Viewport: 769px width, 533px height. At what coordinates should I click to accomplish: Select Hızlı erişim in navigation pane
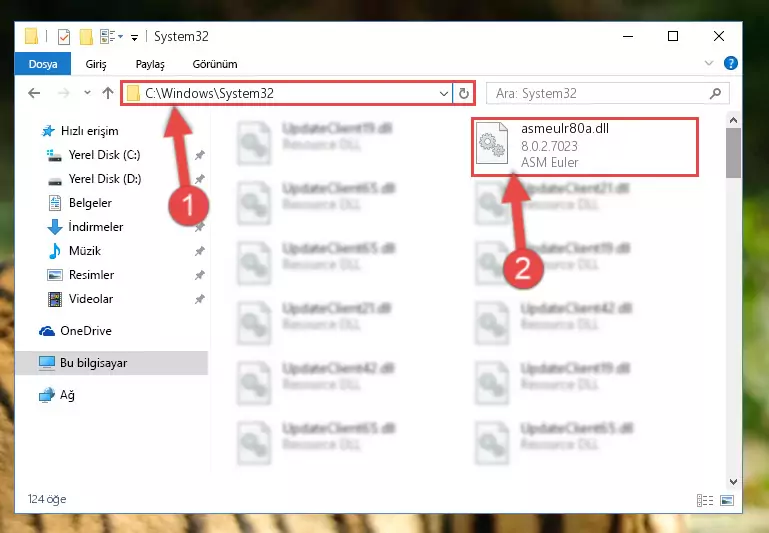pyautogui.click(x=89, y=131)
